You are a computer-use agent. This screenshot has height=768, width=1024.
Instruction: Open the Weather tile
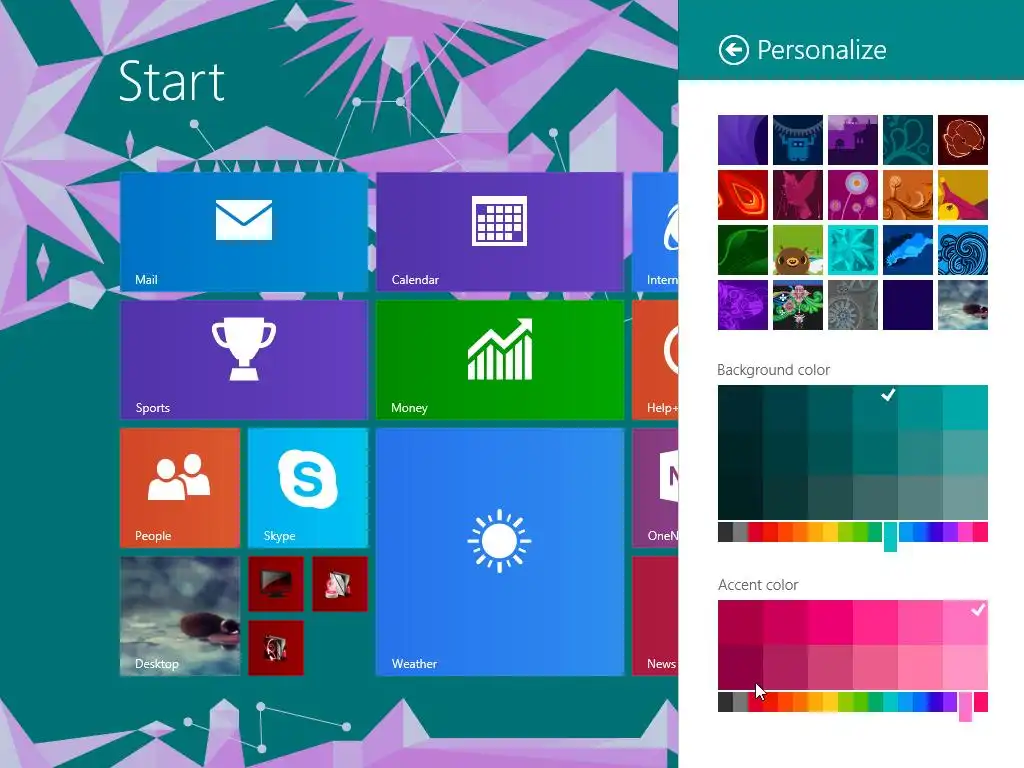coord(500,552)
